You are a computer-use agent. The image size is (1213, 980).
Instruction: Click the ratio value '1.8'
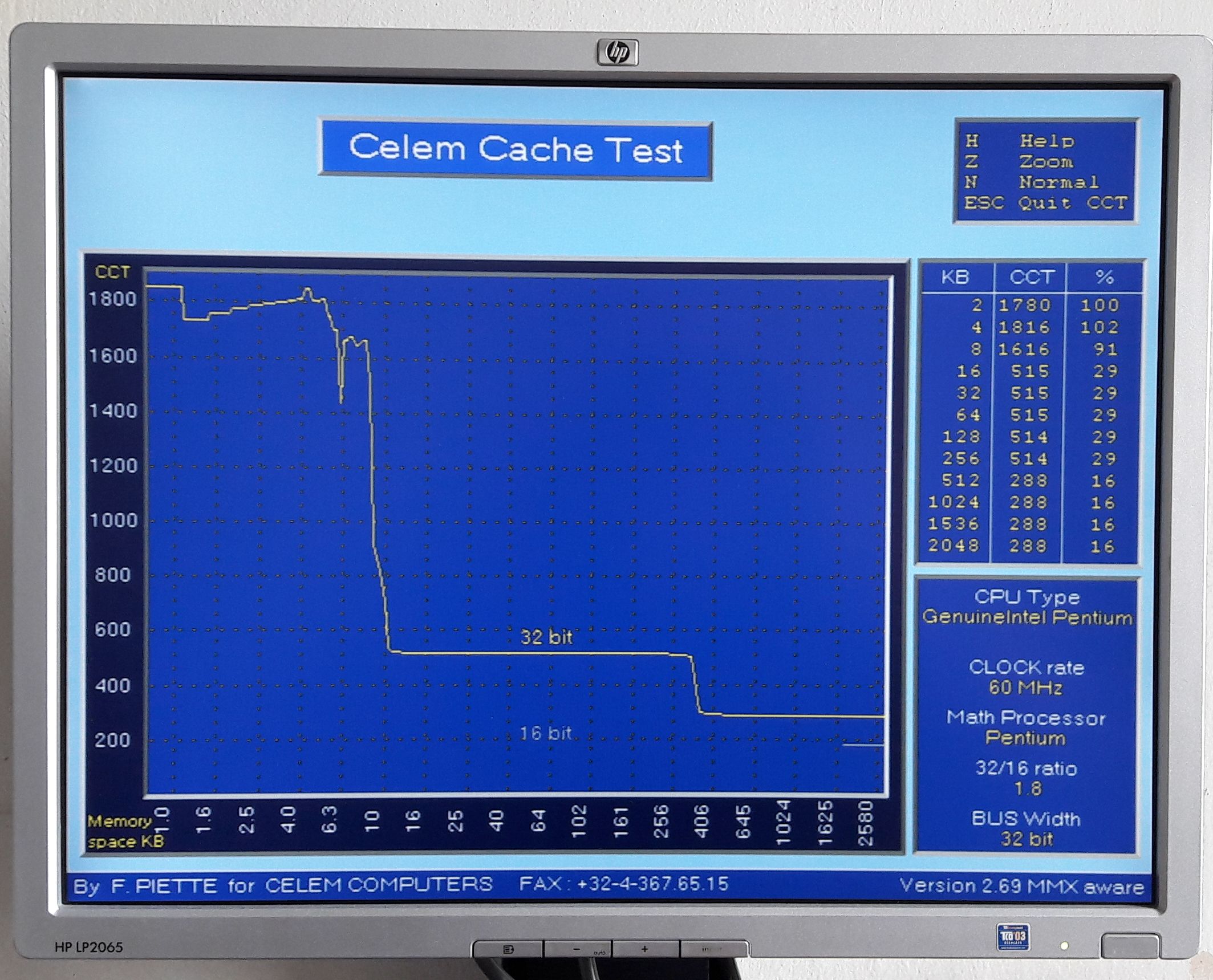[x=1028, y=789]
